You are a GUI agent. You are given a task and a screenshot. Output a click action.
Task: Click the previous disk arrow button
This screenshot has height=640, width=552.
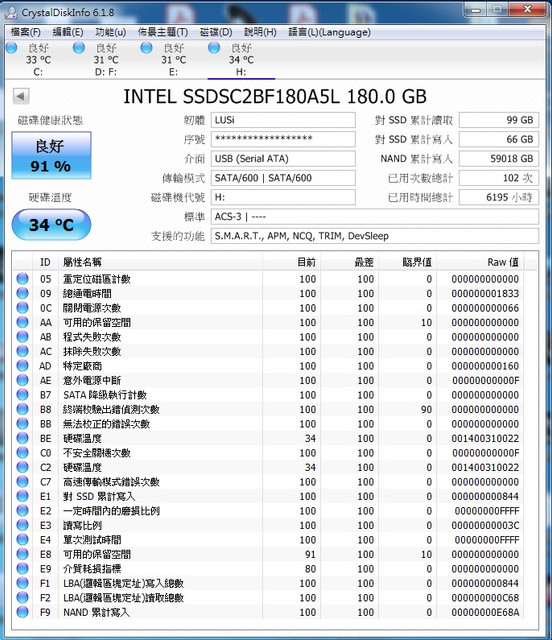21,97
